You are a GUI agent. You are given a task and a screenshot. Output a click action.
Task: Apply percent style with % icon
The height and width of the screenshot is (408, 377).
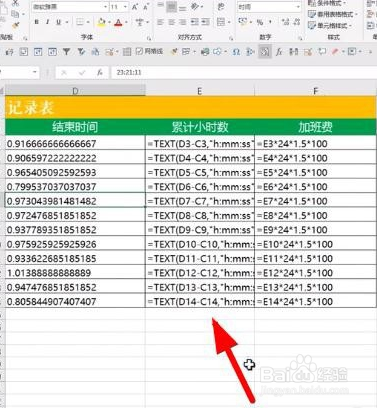tap(260, 22)
